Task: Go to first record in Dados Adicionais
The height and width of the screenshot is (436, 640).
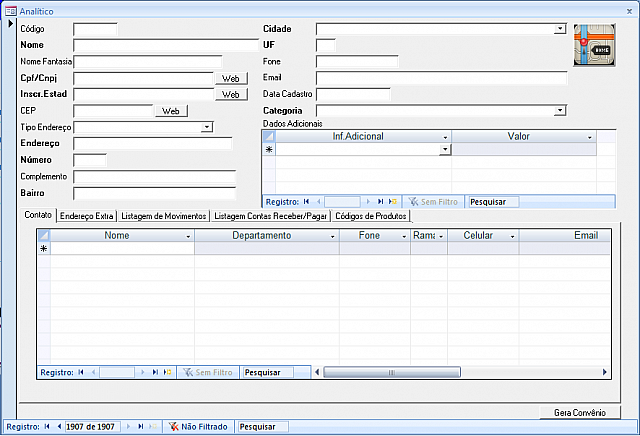Action: point(307,202)
